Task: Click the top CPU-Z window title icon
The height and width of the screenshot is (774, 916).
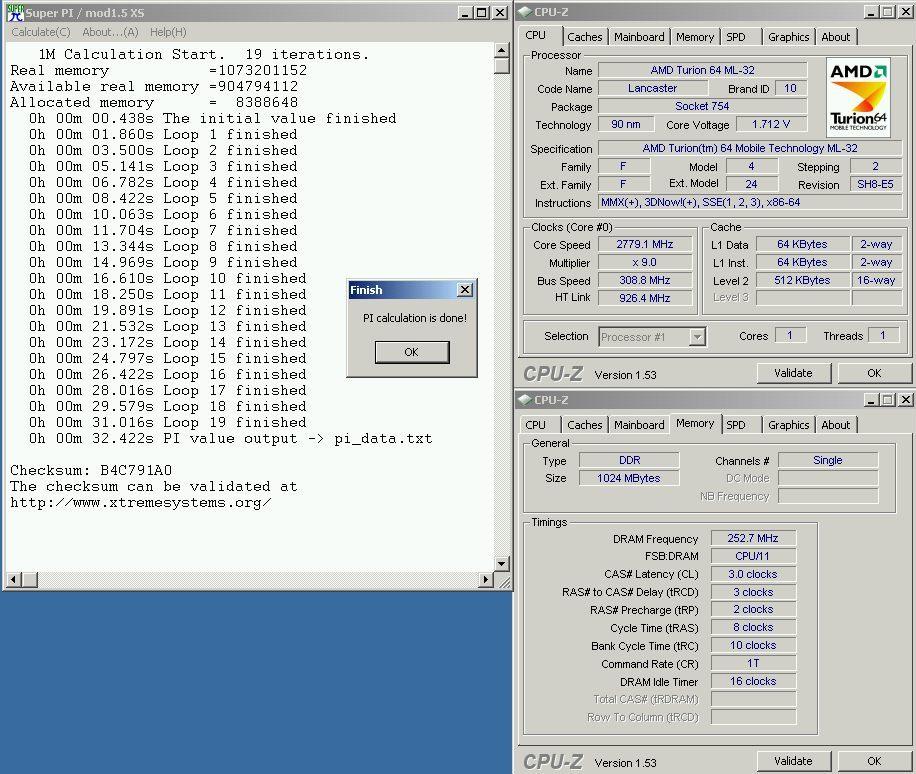Action: pos(525,12)
